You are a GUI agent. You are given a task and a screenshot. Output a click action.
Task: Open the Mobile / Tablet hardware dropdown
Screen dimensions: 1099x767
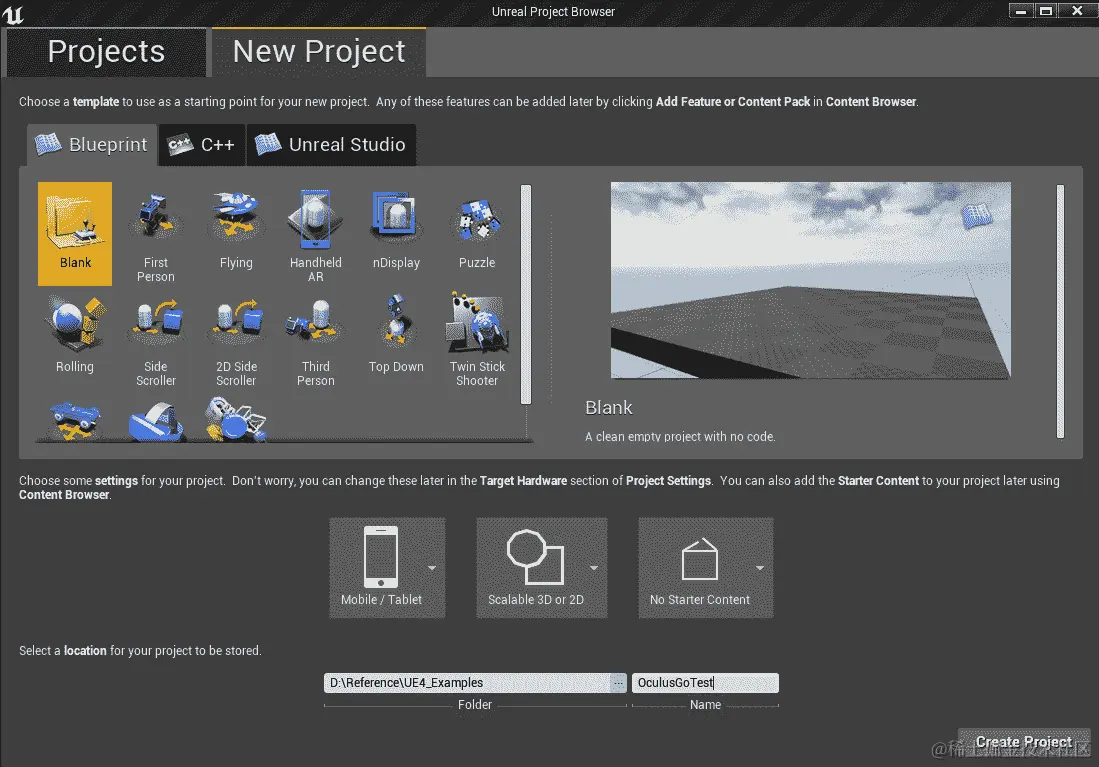(x=387, y=568)
